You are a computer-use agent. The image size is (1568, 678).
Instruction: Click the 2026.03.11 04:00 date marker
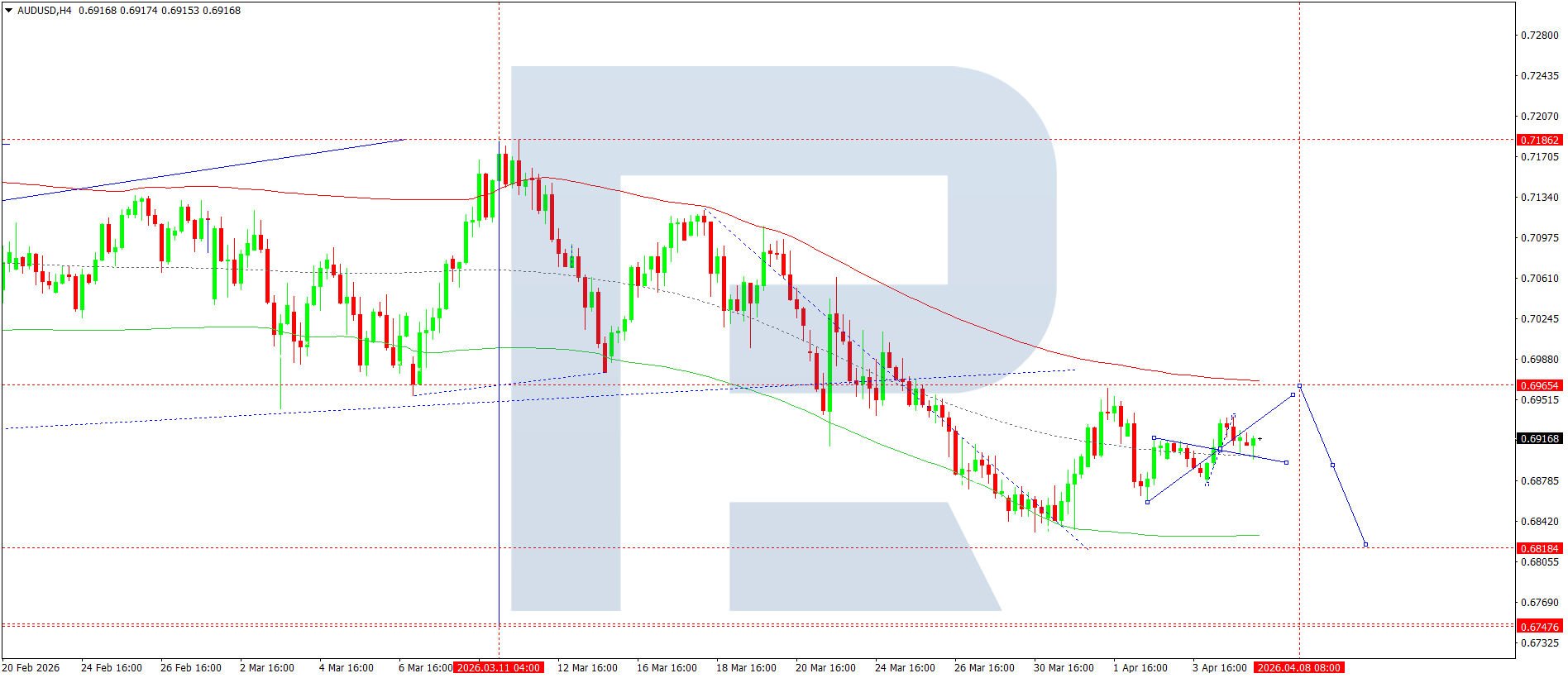[499, 668]
